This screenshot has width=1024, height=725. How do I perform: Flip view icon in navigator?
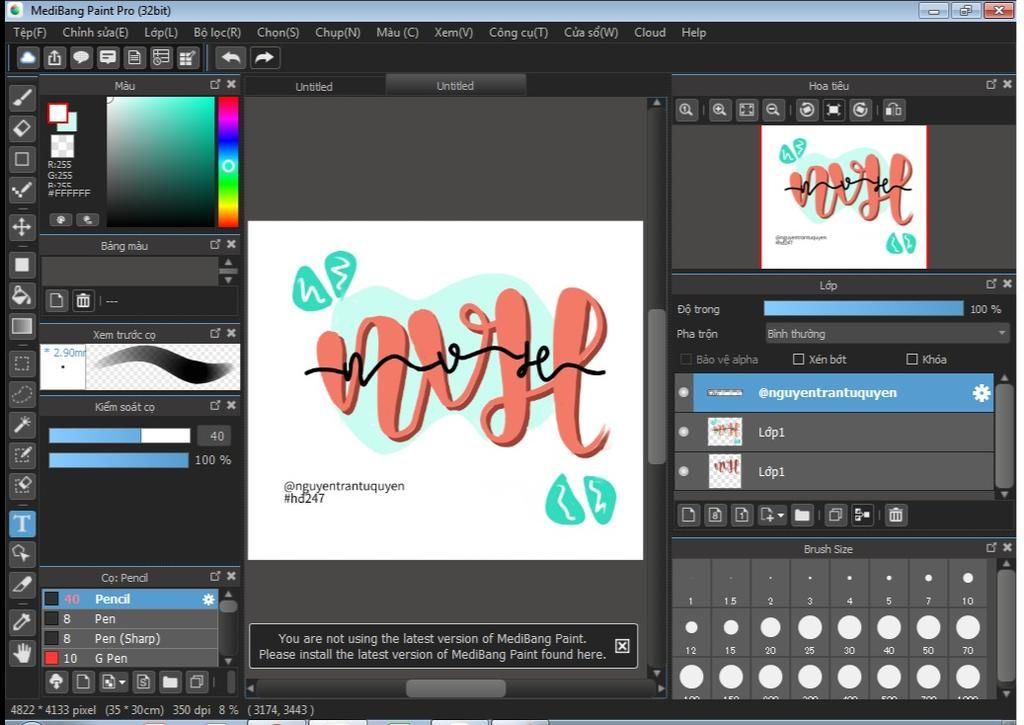coord(893,110)
